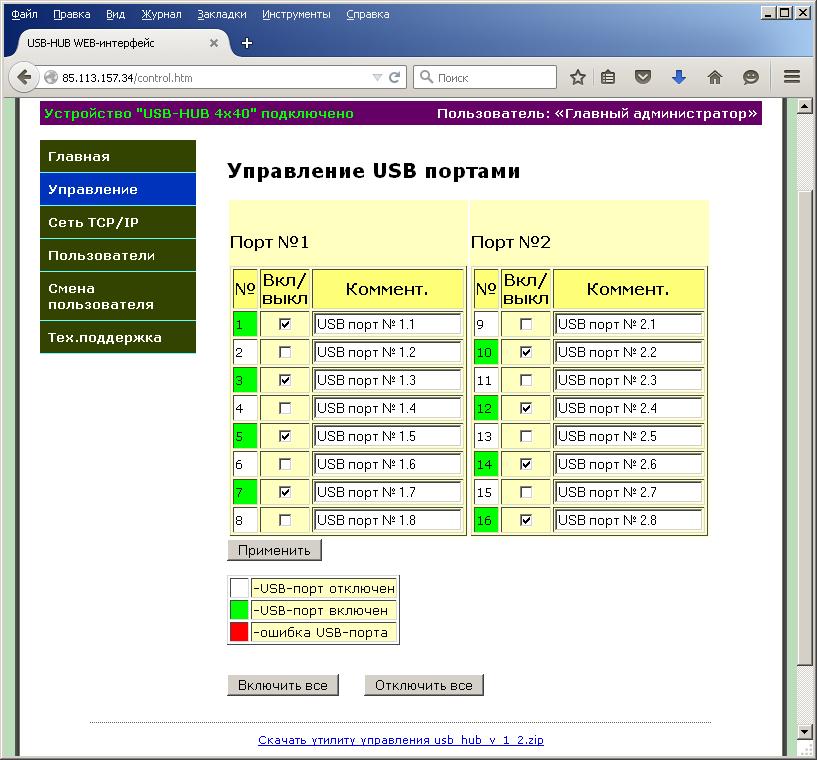Click the page scrollbar up arrow
Screen dimensions: 817x760
click(805, 106)
